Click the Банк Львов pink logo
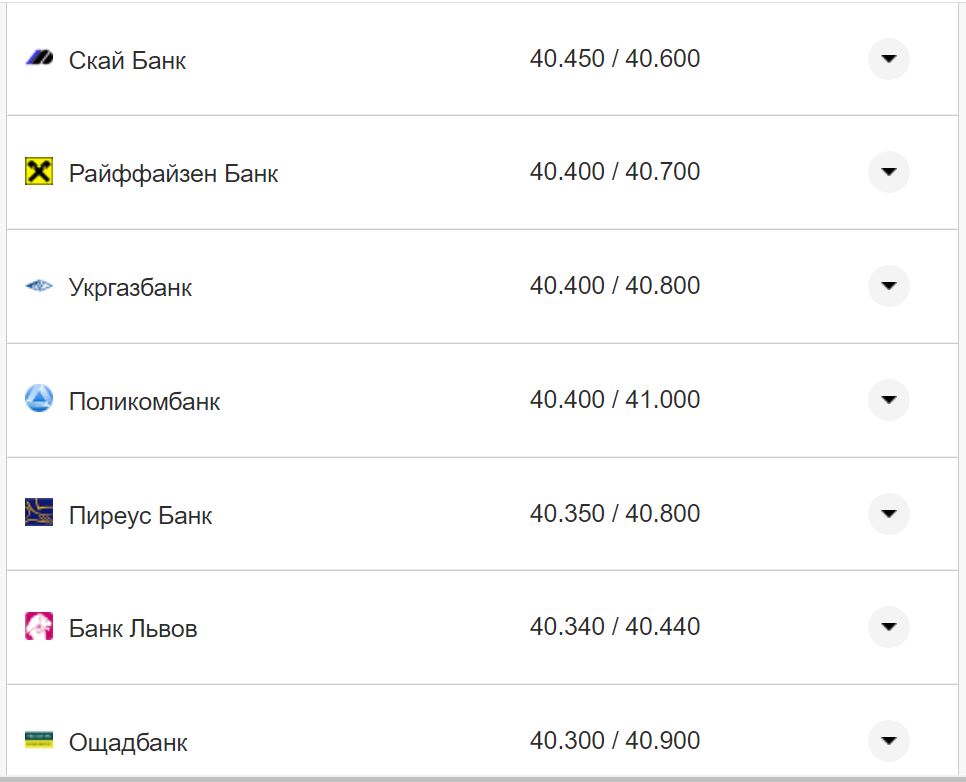 [39, 627]
